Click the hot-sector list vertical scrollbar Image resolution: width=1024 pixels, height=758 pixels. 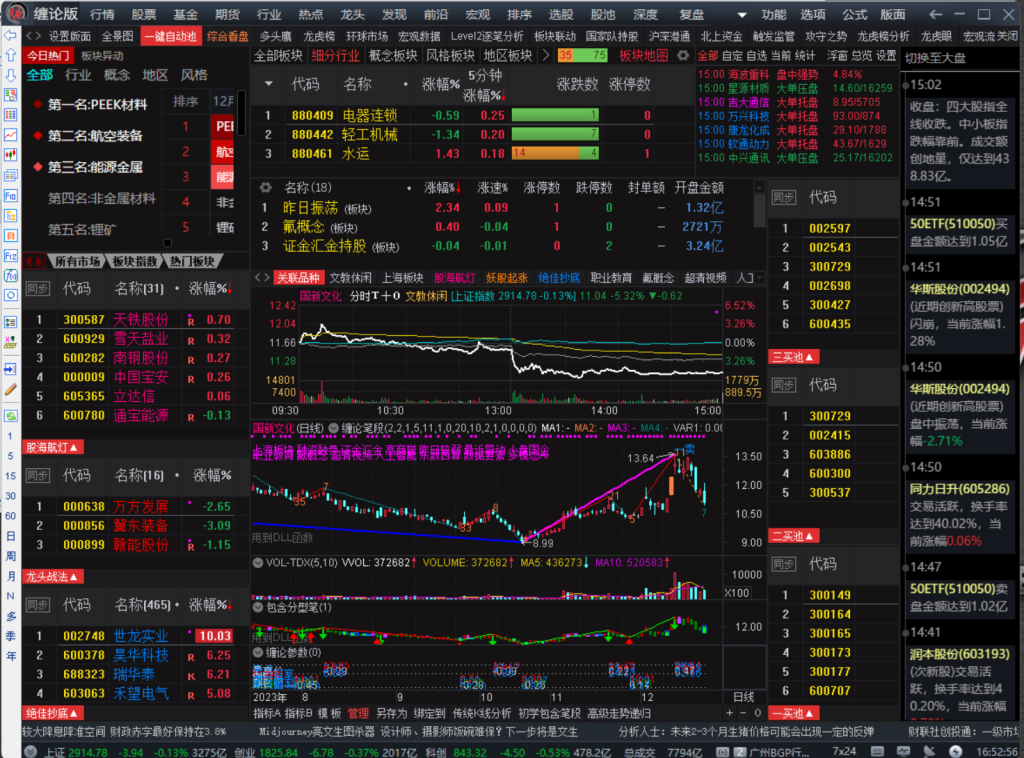tap(241, 112)
